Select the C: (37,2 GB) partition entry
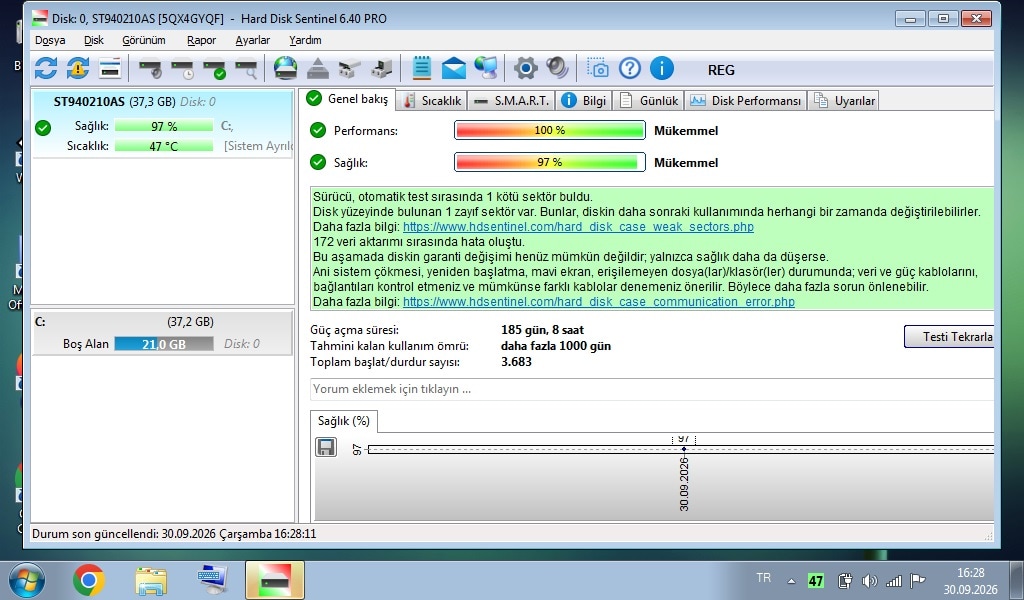 pyautogui.click(x=163, y=333)
